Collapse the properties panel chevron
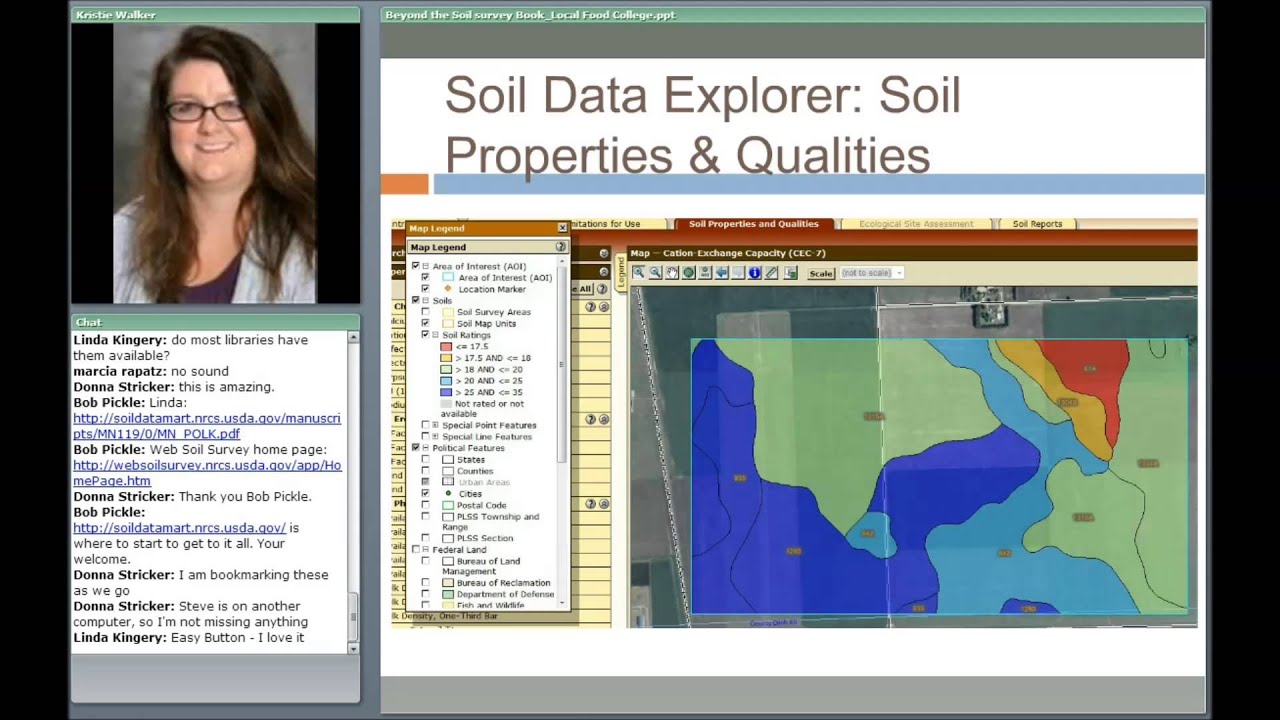The height and width of the screenshot is (720, 1280). click(x=604, y=271)
